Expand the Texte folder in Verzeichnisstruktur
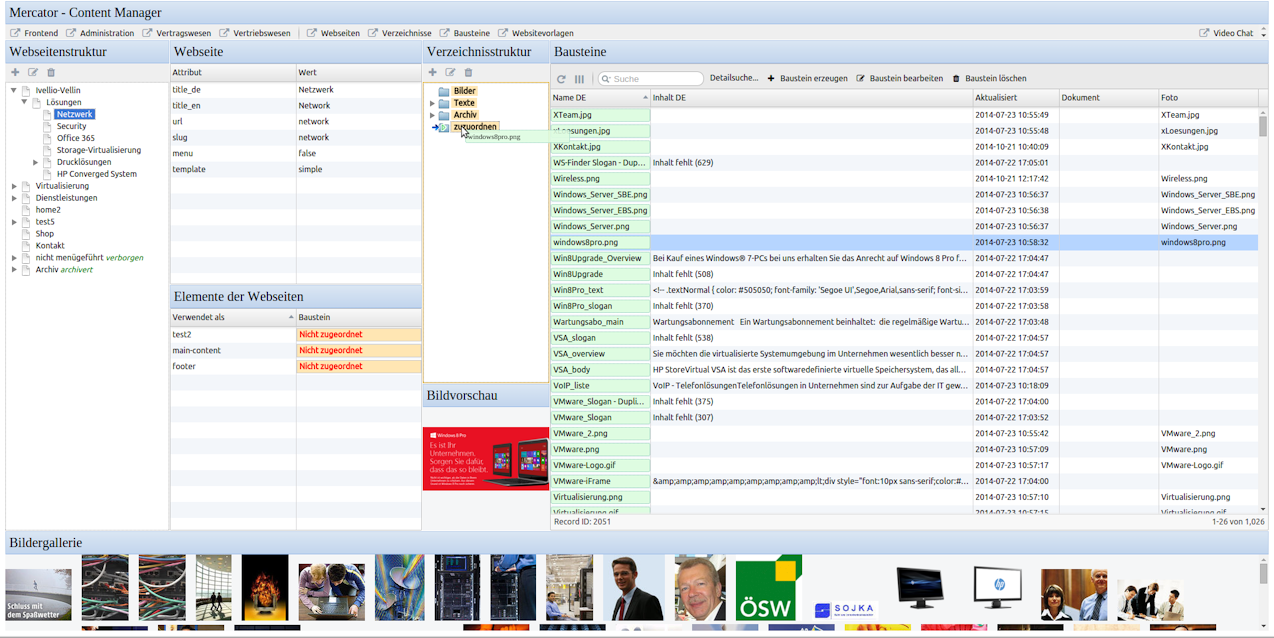Screen dimensions: 1274x638 click(431, 102)
